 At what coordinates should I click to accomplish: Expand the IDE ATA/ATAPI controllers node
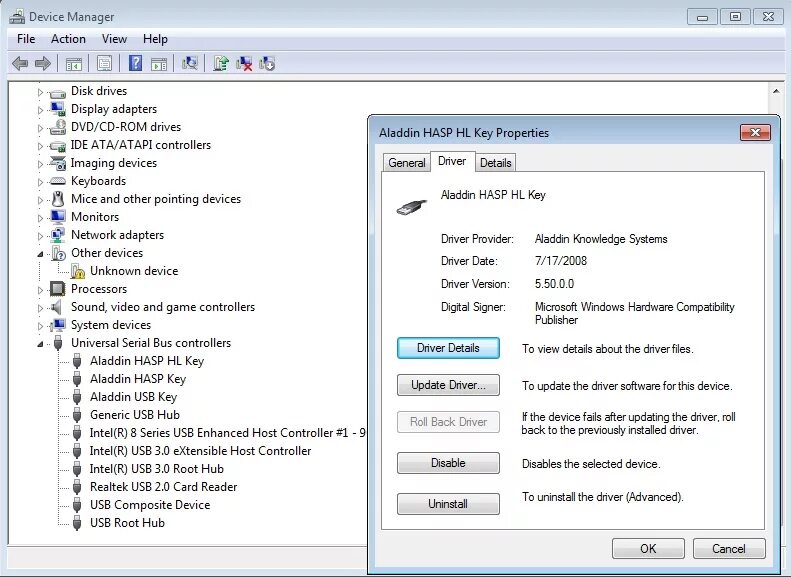click(x=40, y=146)
